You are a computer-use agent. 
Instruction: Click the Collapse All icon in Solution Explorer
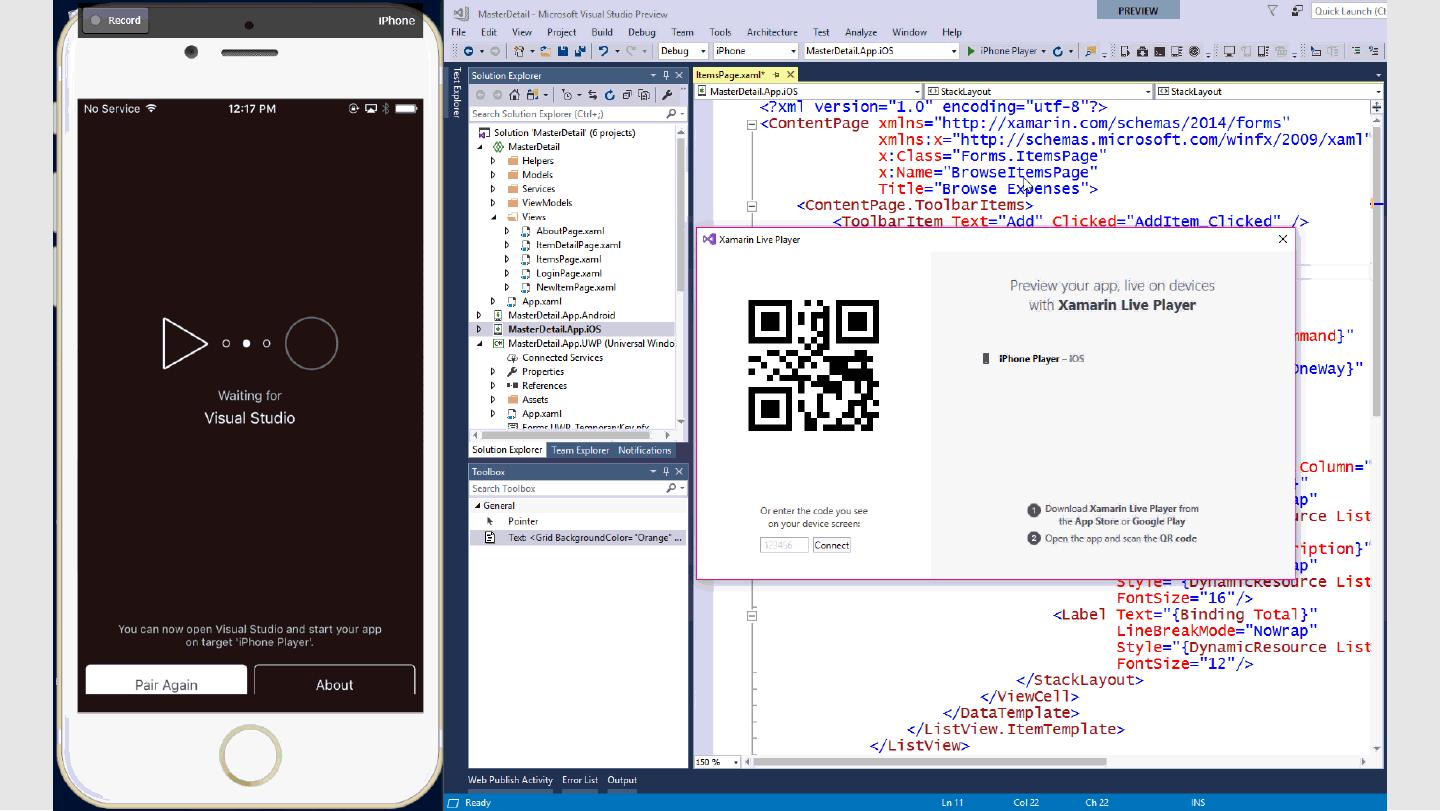pos(627,95)
